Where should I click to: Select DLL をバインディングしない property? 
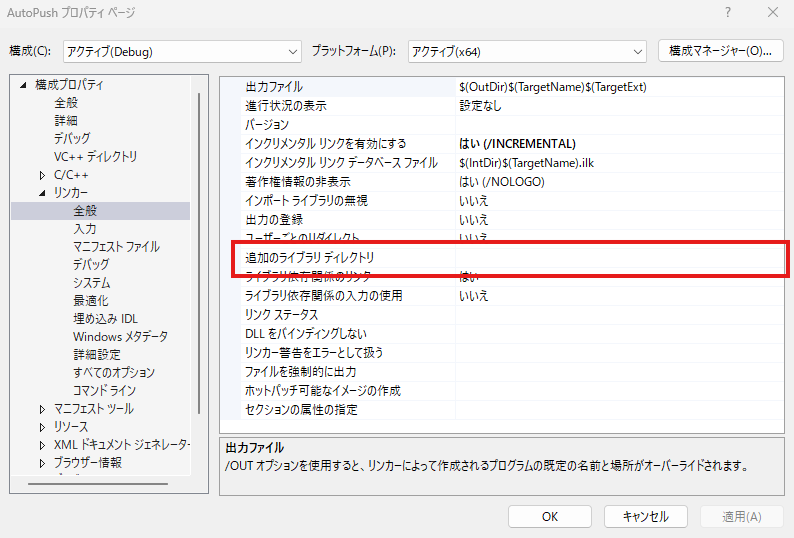click(306, 334)
